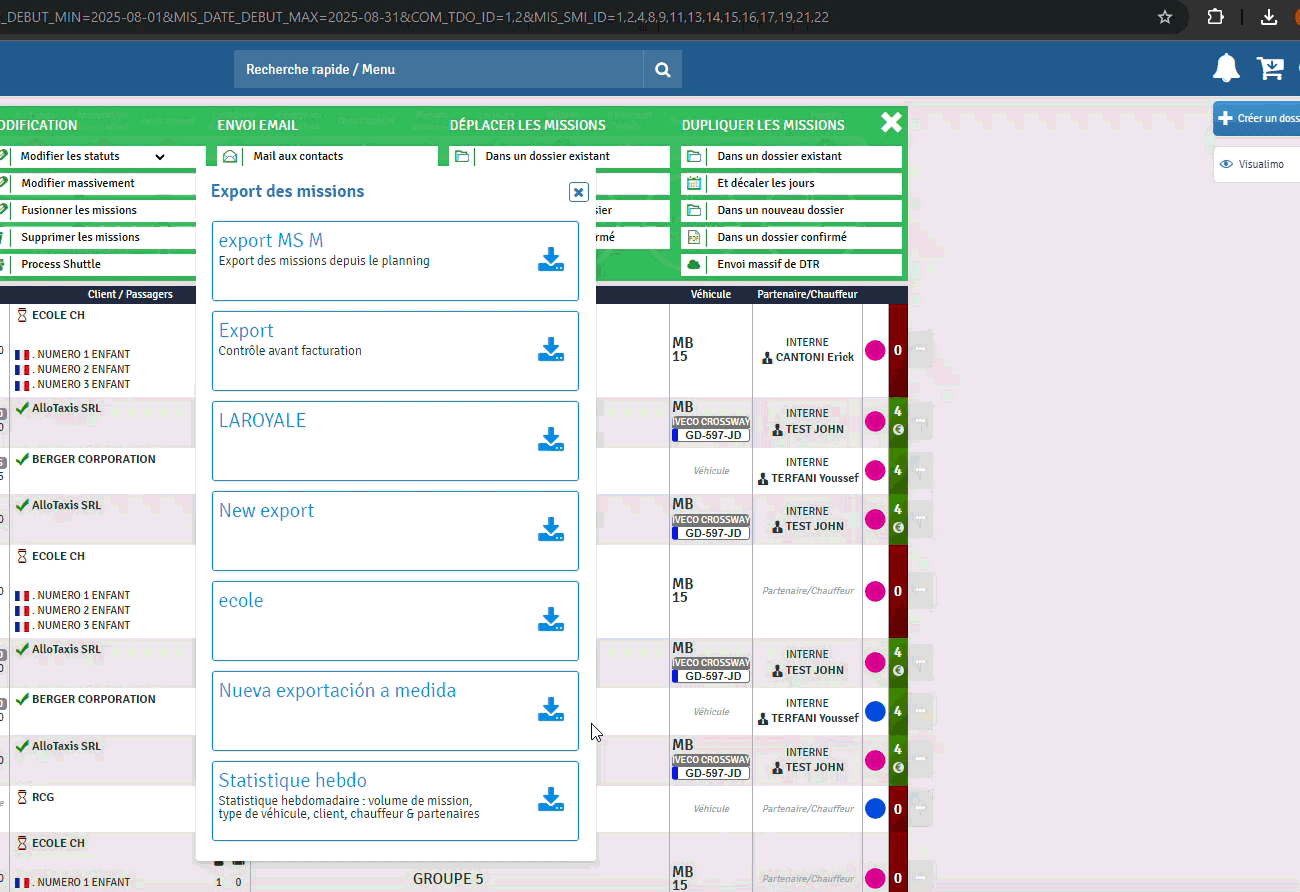Expand the Modifier les statuts dropdown
The width and height of the screenshot is (1300, 892).
pos(159,157)
